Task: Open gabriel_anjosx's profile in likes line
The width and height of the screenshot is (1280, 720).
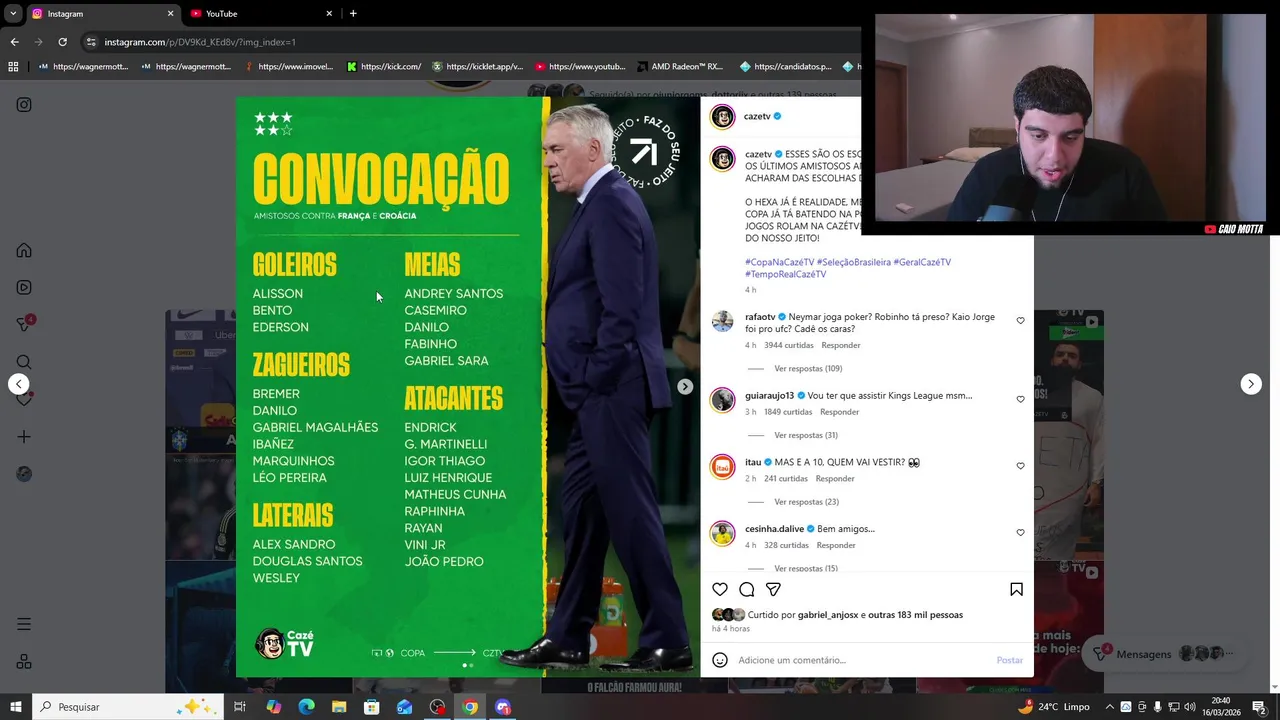Action: [828, 615]
